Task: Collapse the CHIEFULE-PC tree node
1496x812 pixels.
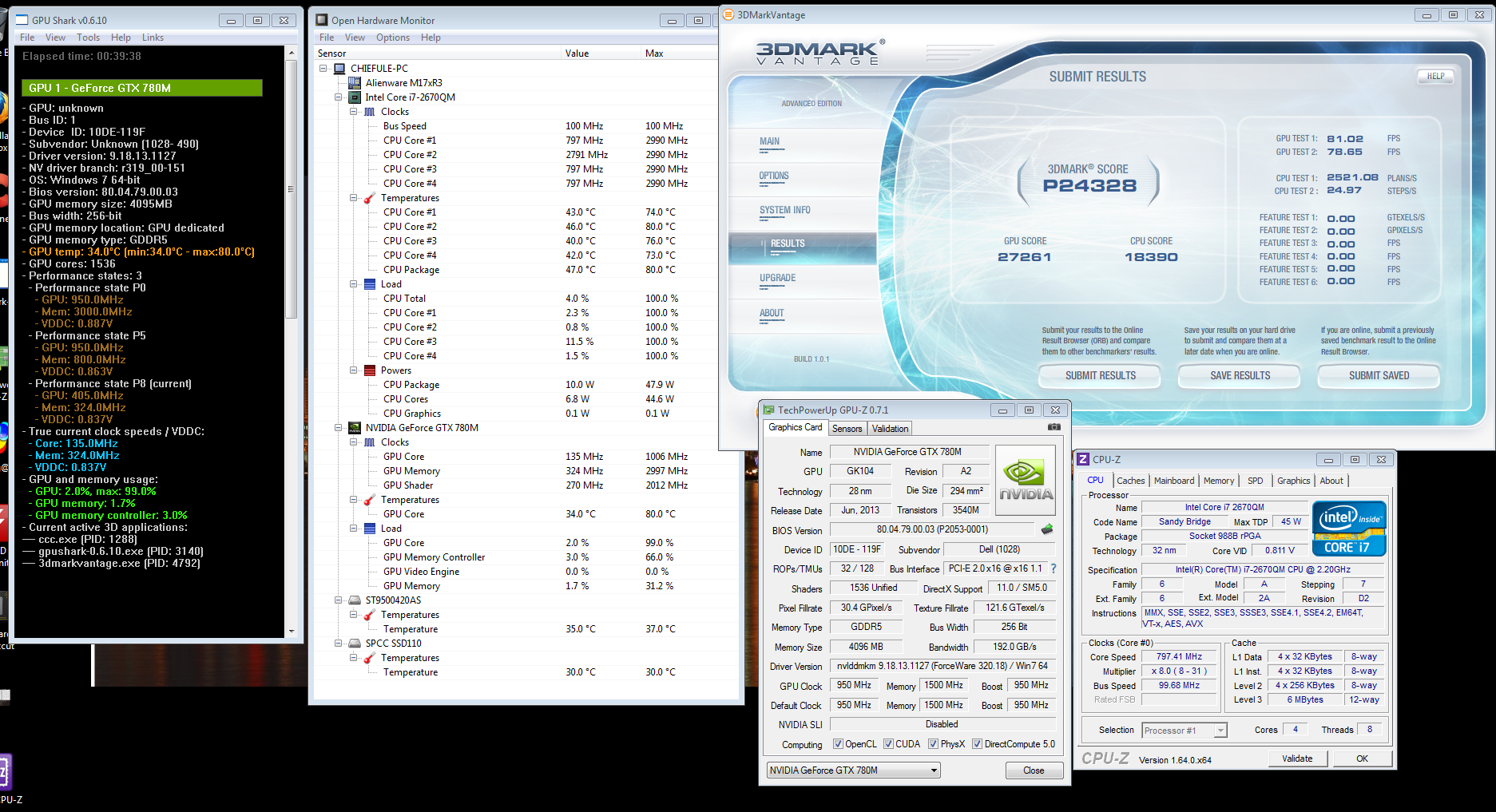Action: coord(323,69)
